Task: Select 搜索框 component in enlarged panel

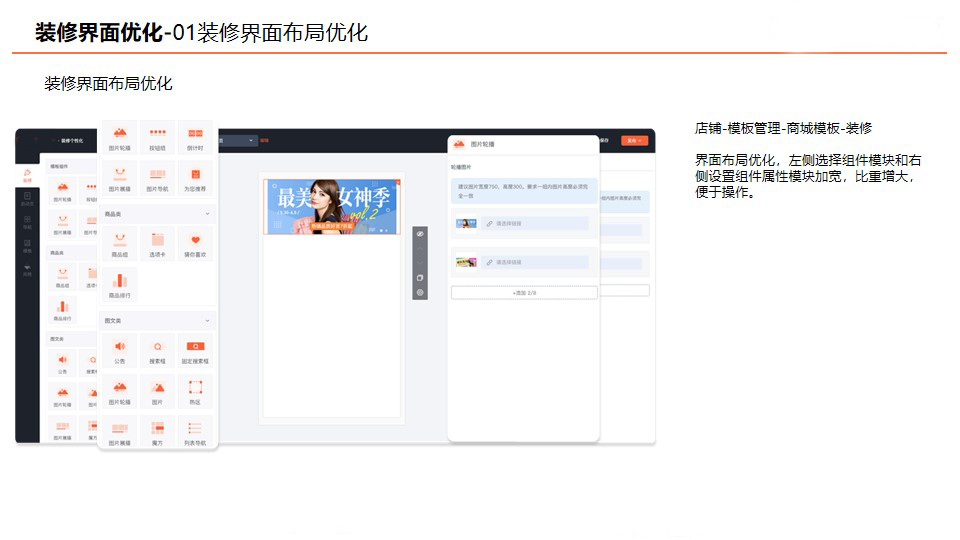Action: tap(157, 351)
